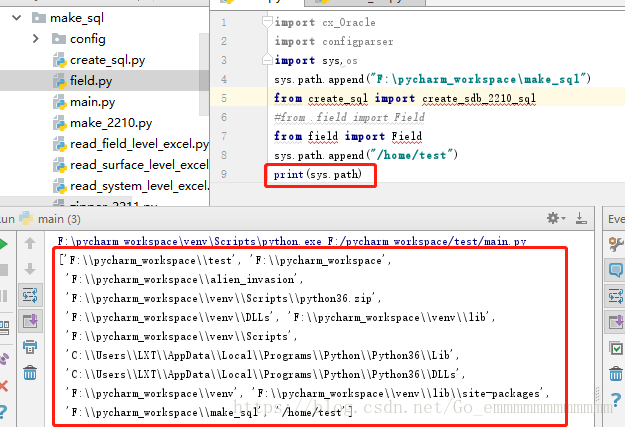The width and height of the screenshot is (625, 427).
Task: Click the folder icon beside config
Action: click(x=59, y=39)
